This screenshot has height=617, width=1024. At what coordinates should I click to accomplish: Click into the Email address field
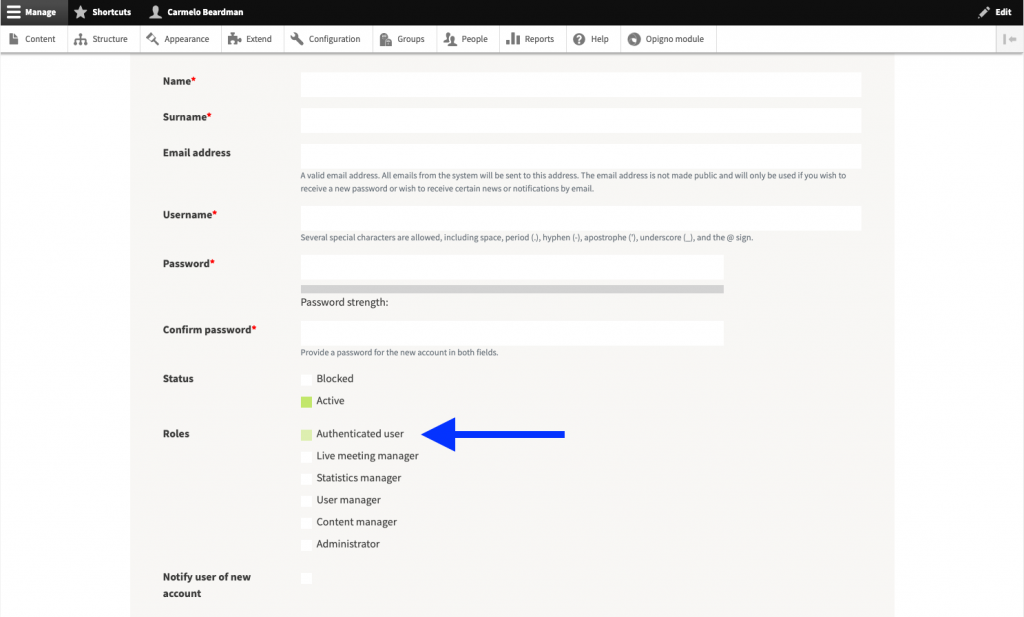581,156
